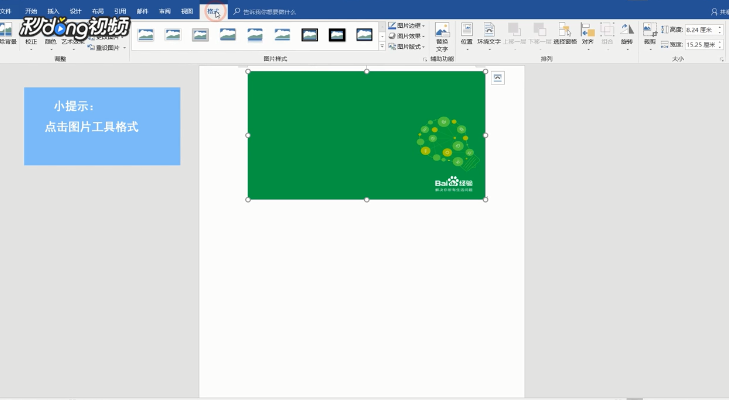Open the 选择窗格 selection pane
The image size is (729, 400).
point(565,34)
